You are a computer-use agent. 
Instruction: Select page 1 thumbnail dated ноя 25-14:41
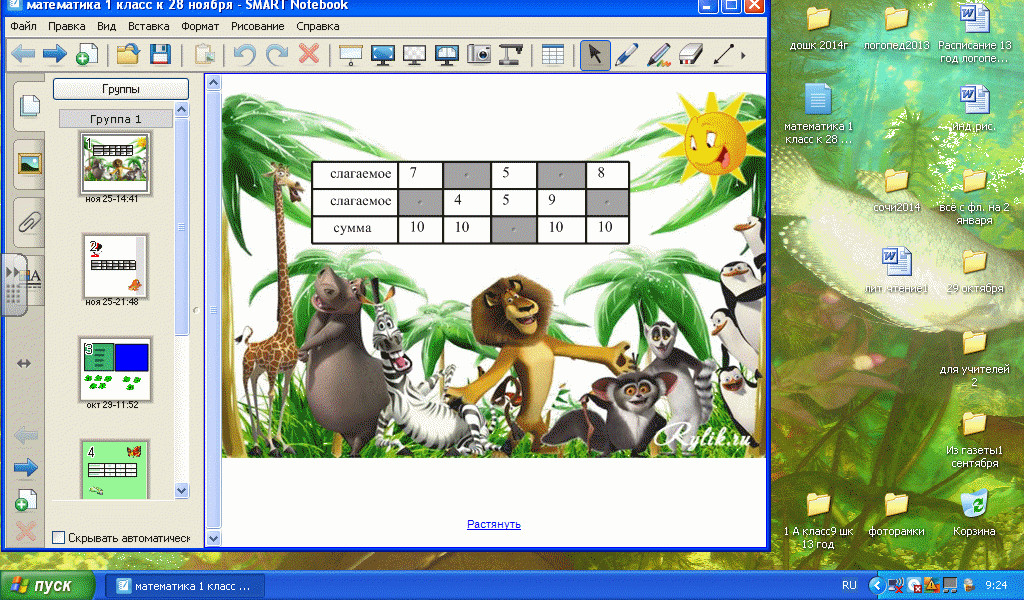click(116, 163)
